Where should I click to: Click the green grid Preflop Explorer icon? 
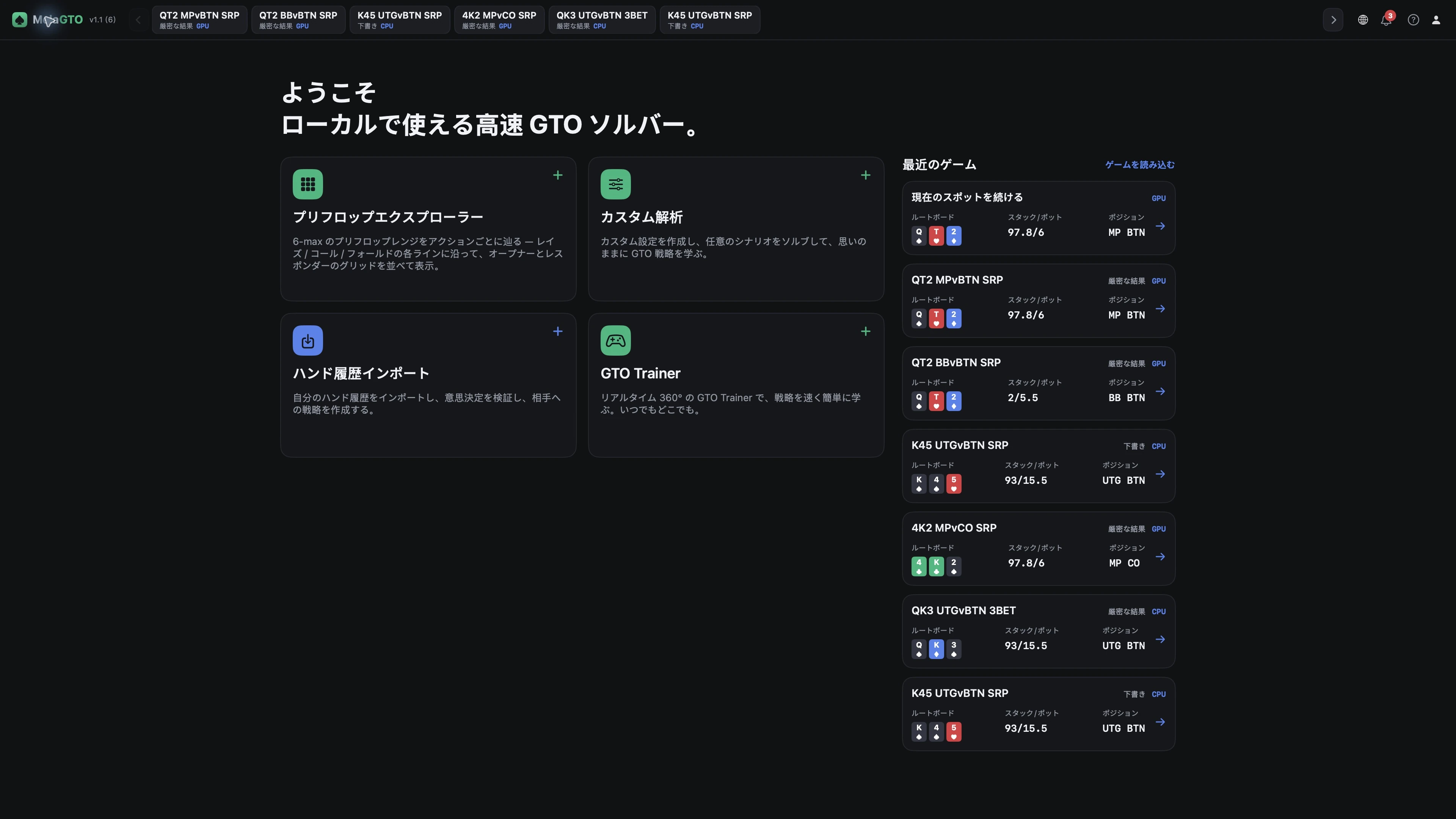click(x=308, y=184)
